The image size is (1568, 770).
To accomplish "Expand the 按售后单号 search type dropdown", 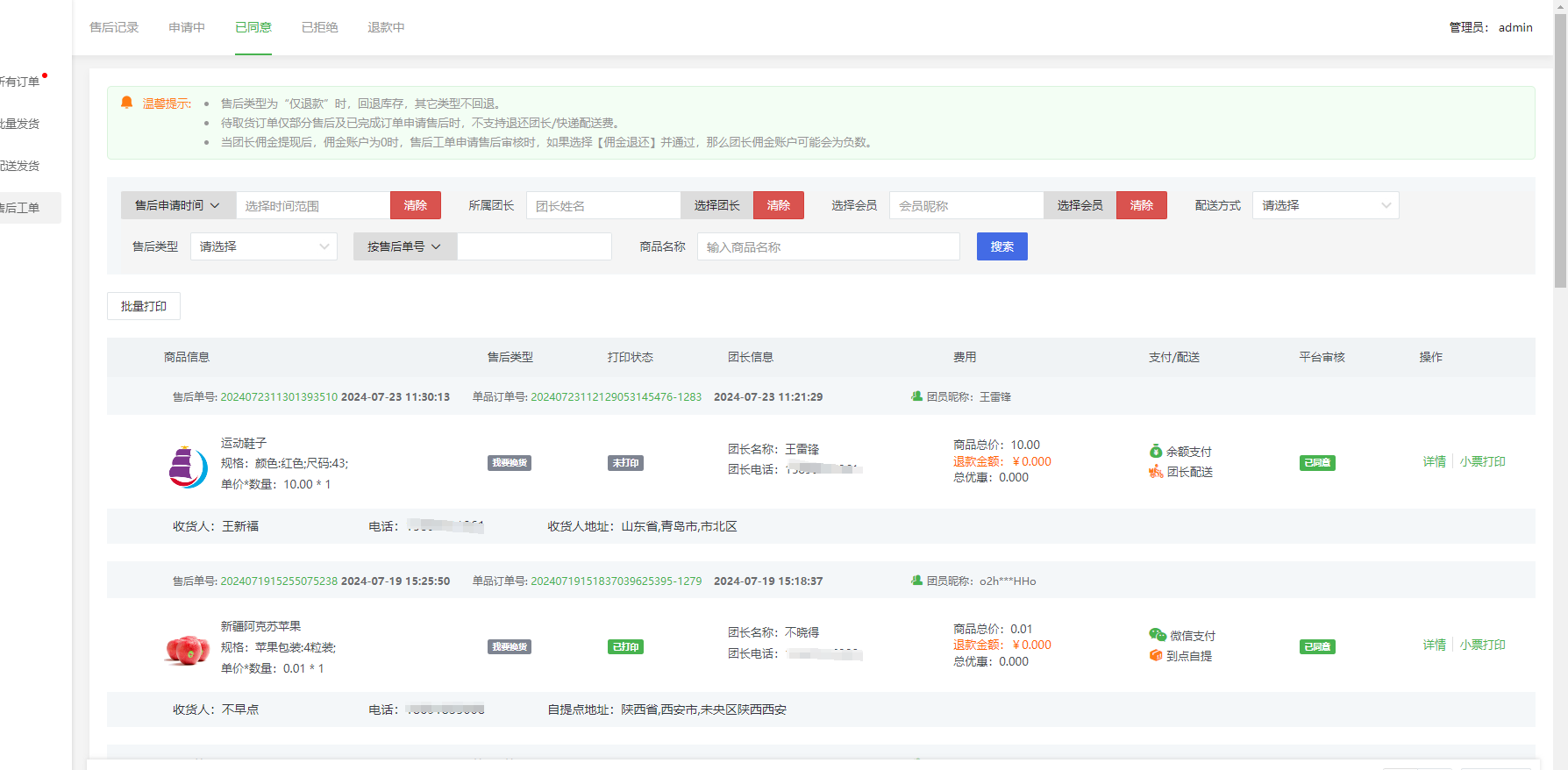I will 404,246.
